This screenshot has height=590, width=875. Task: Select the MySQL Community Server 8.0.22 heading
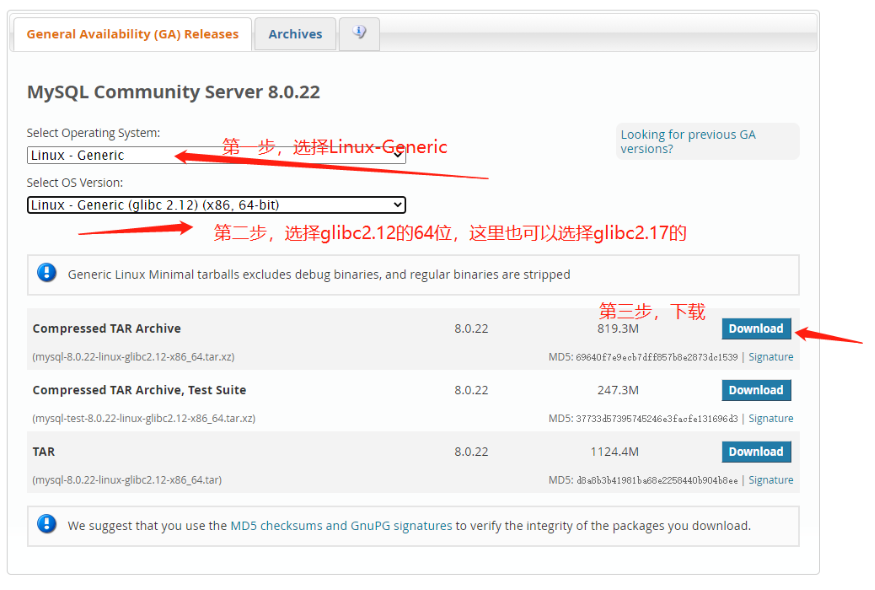pos(174,92)
